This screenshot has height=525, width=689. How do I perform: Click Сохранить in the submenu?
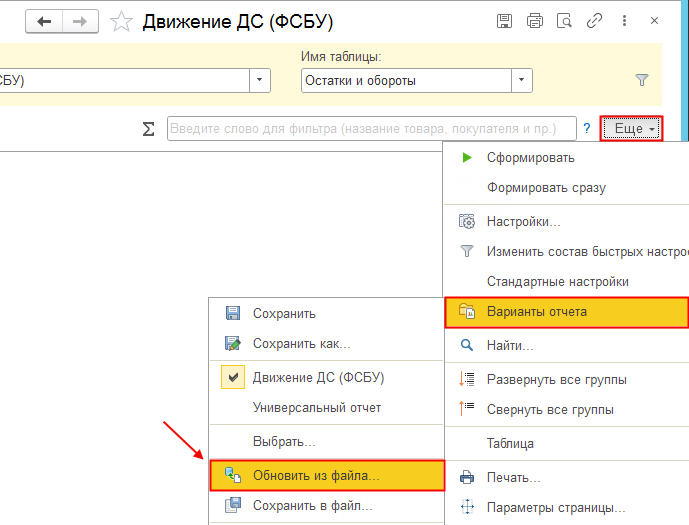point(326,313)
